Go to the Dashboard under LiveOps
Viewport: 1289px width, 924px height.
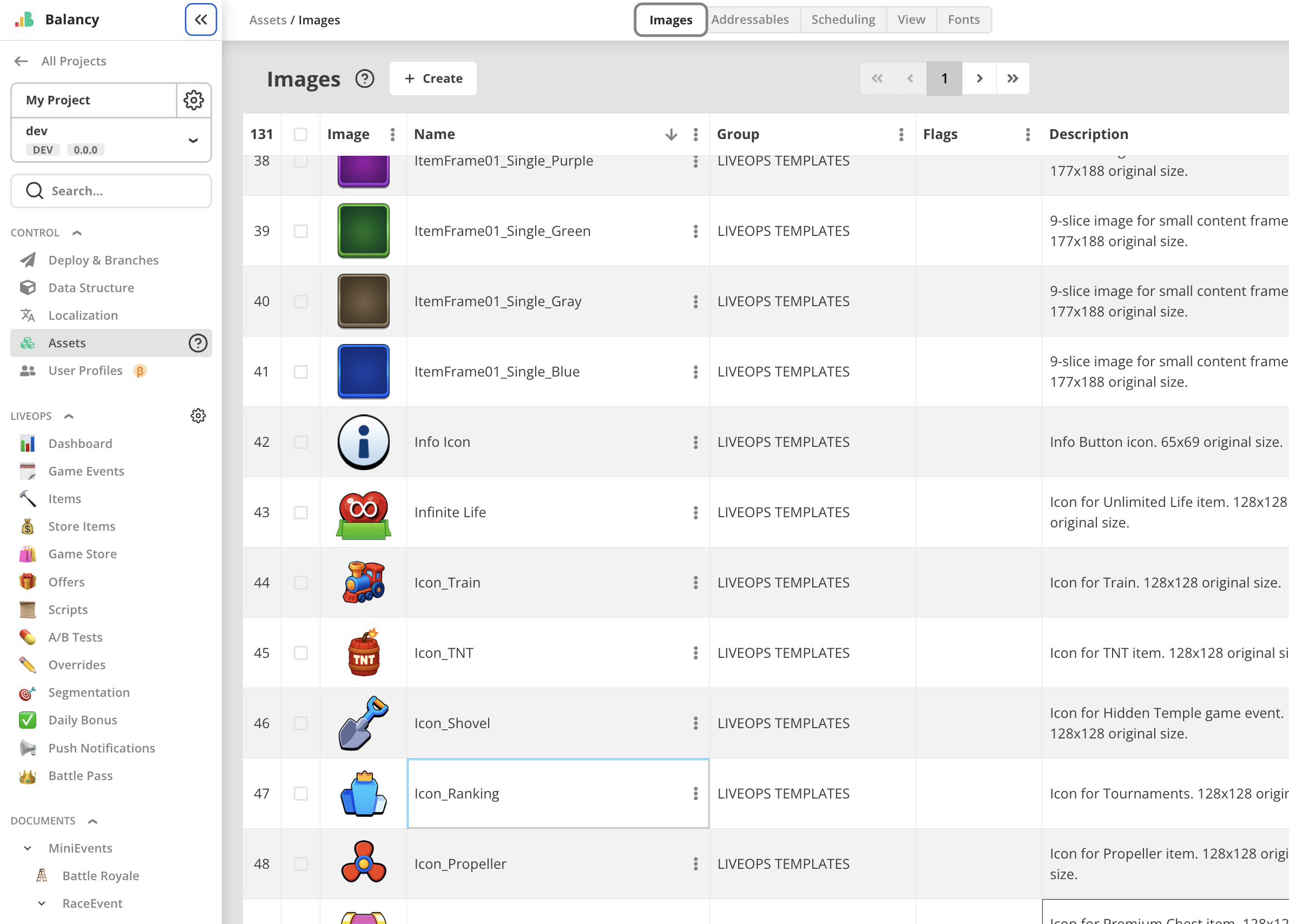(x=80, y=443)
